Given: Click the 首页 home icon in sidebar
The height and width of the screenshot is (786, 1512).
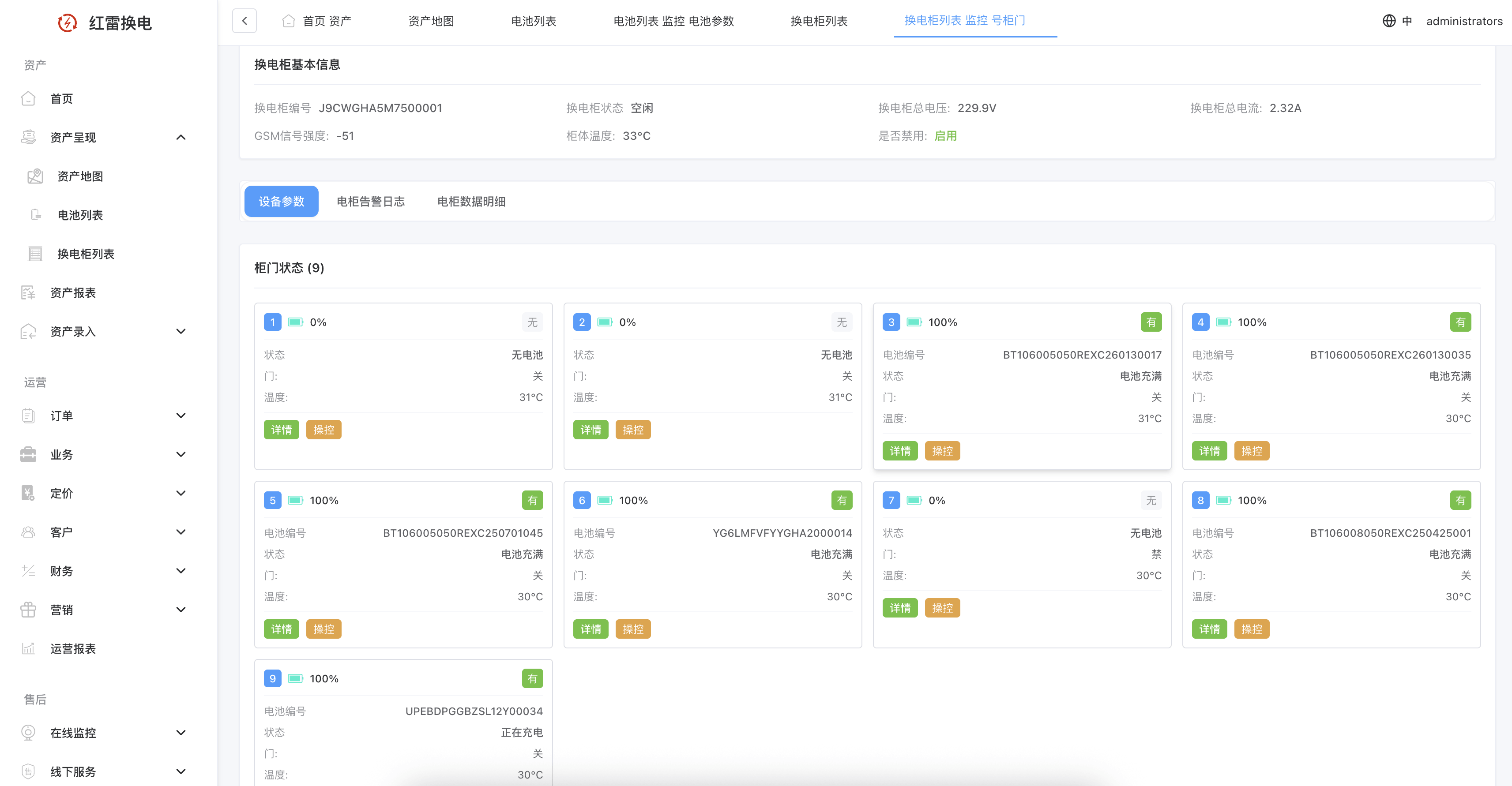Looking at the screenshot, I should click(28, 98).
